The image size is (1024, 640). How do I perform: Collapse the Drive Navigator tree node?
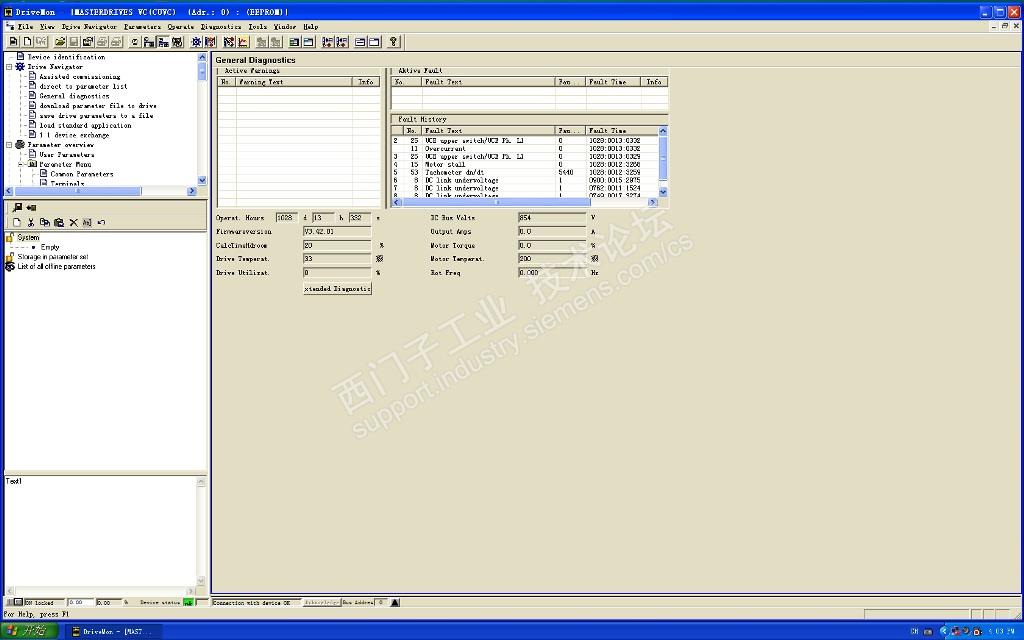[9, 67]
